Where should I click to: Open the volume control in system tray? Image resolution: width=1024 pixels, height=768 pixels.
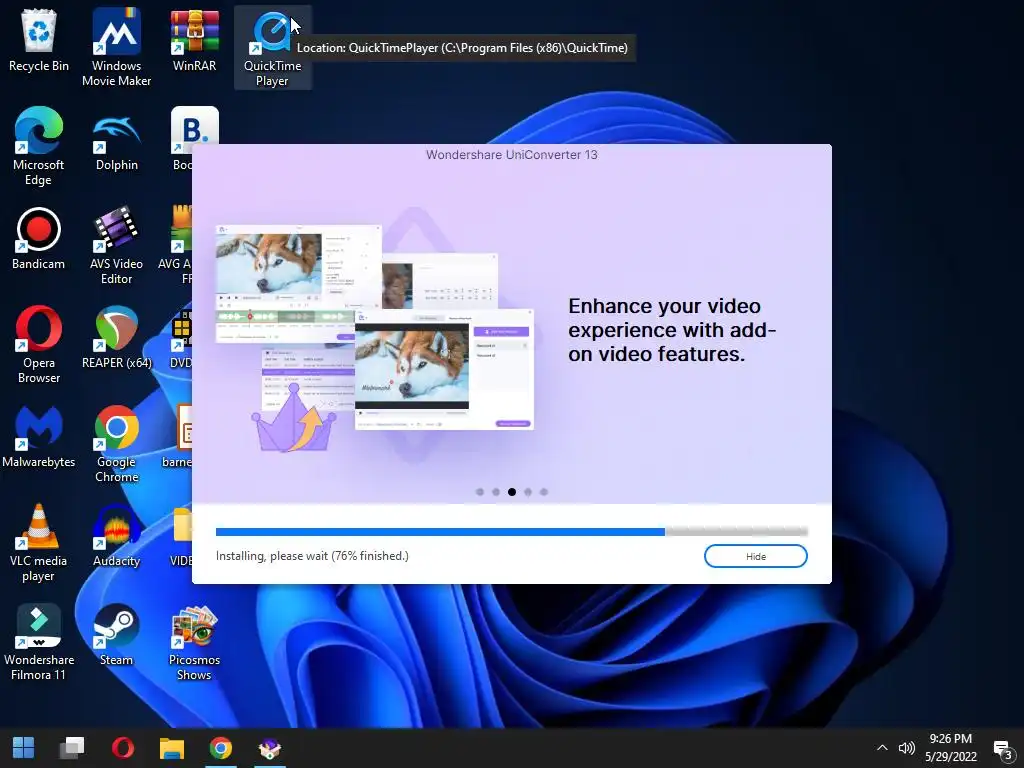coord(906,748)
